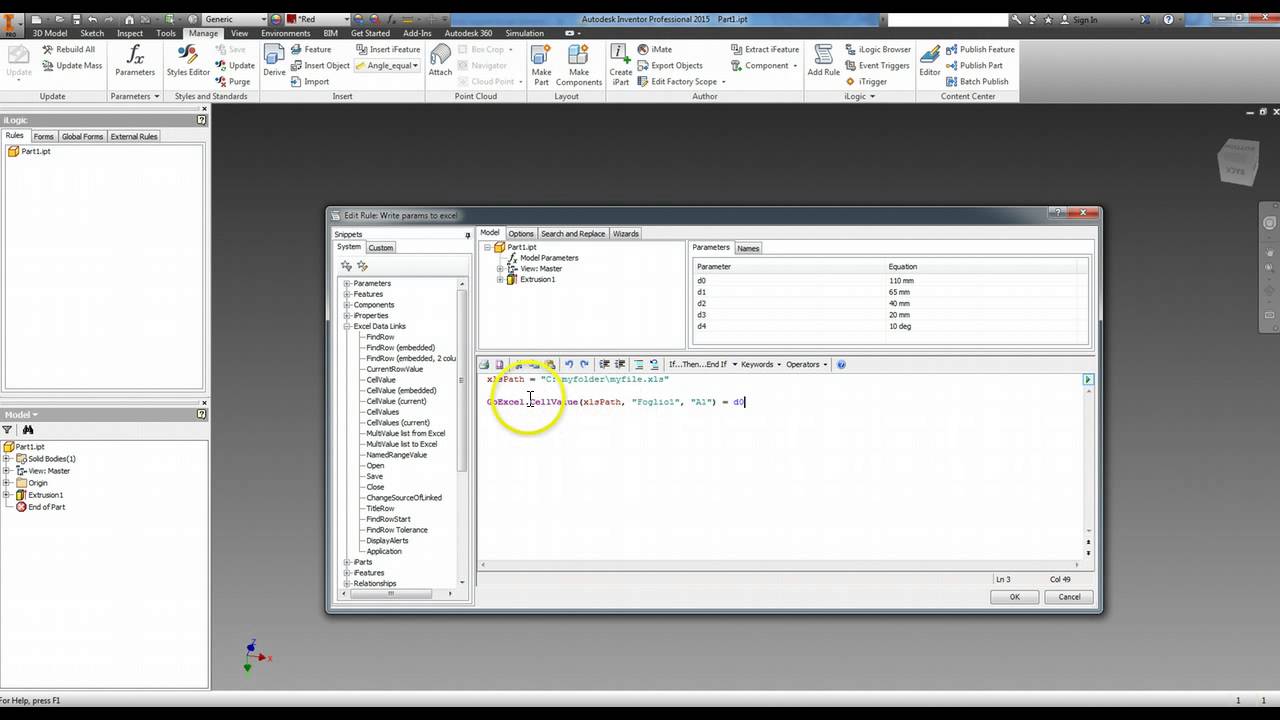The width and height of the screenshot is (1280, 720).
Task: Click Import in the Insert panel
Action: [310, 82]
